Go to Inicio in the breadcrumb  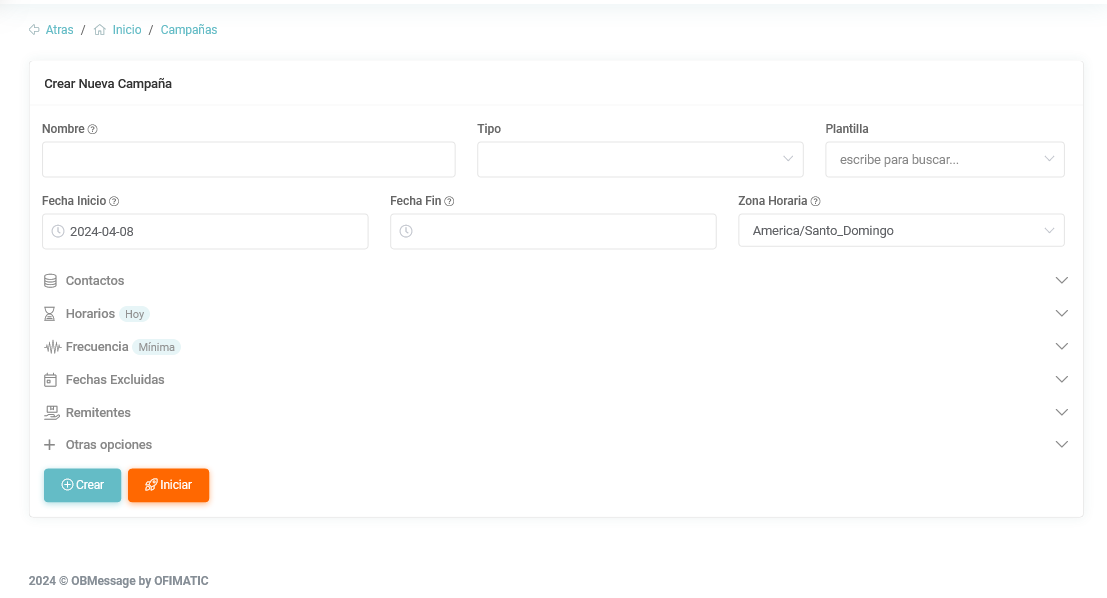click(x=126, y=30)
